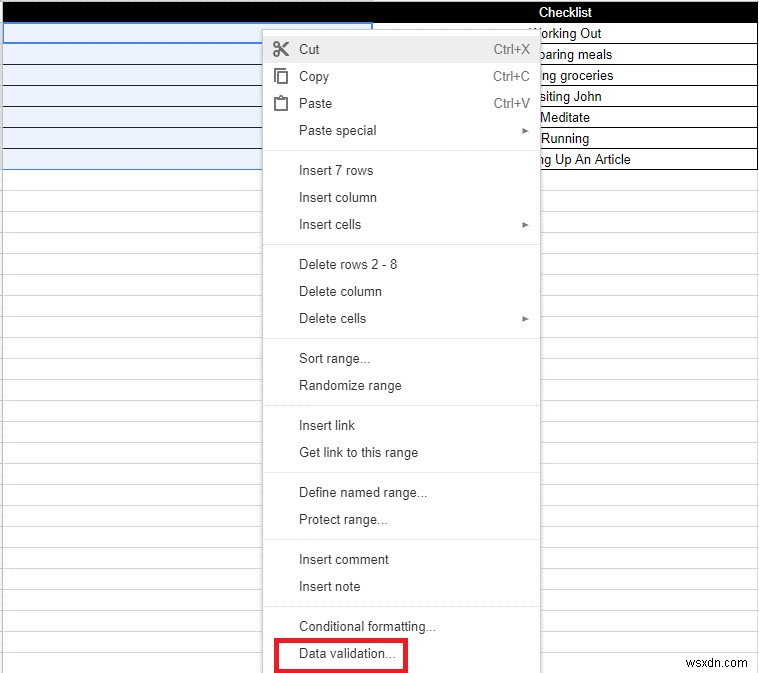Click the Buying groceries cell

pyautogui.click(x=649, y=76)
